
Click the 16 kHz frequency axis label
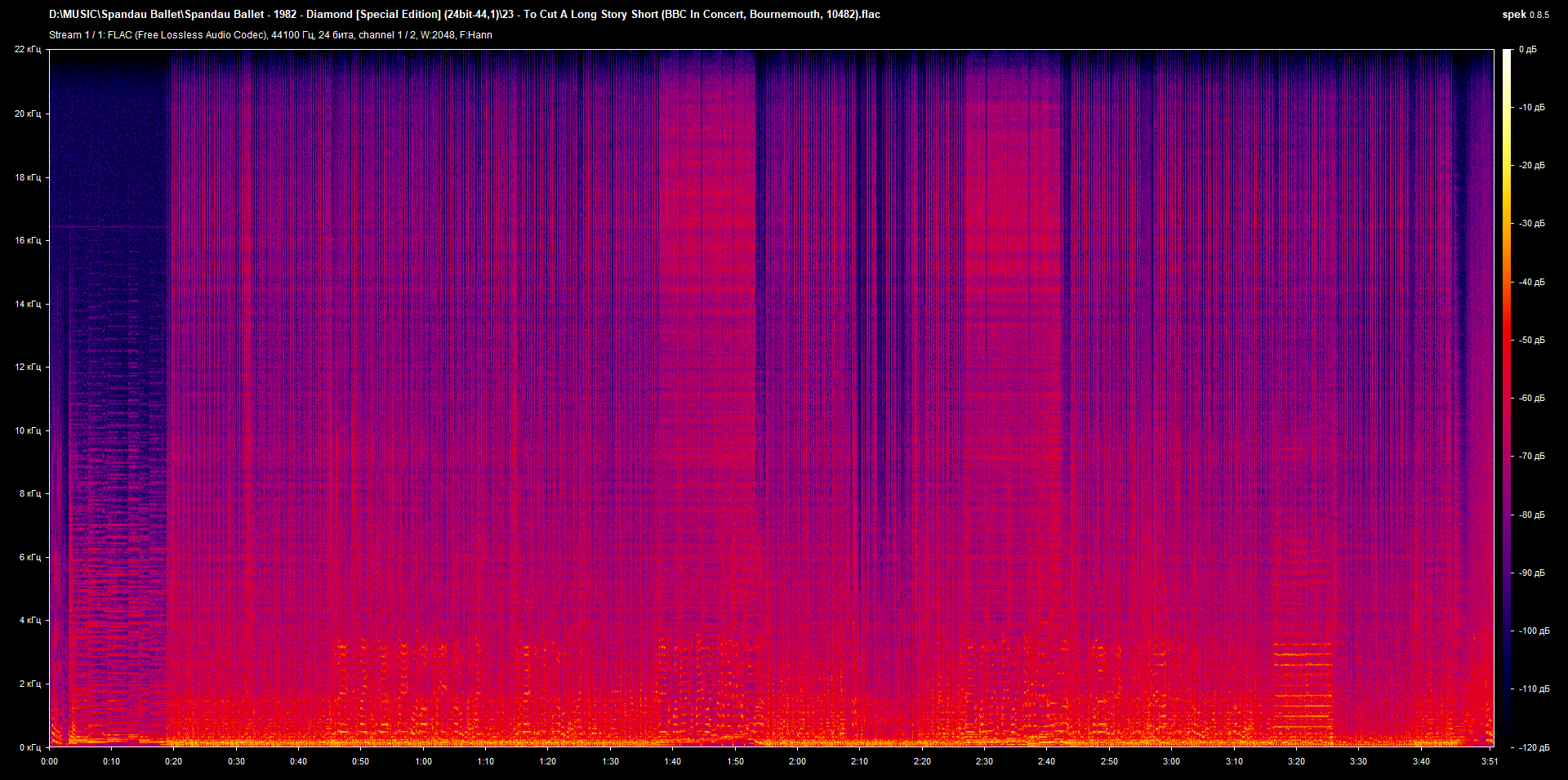tap(28, 240)
